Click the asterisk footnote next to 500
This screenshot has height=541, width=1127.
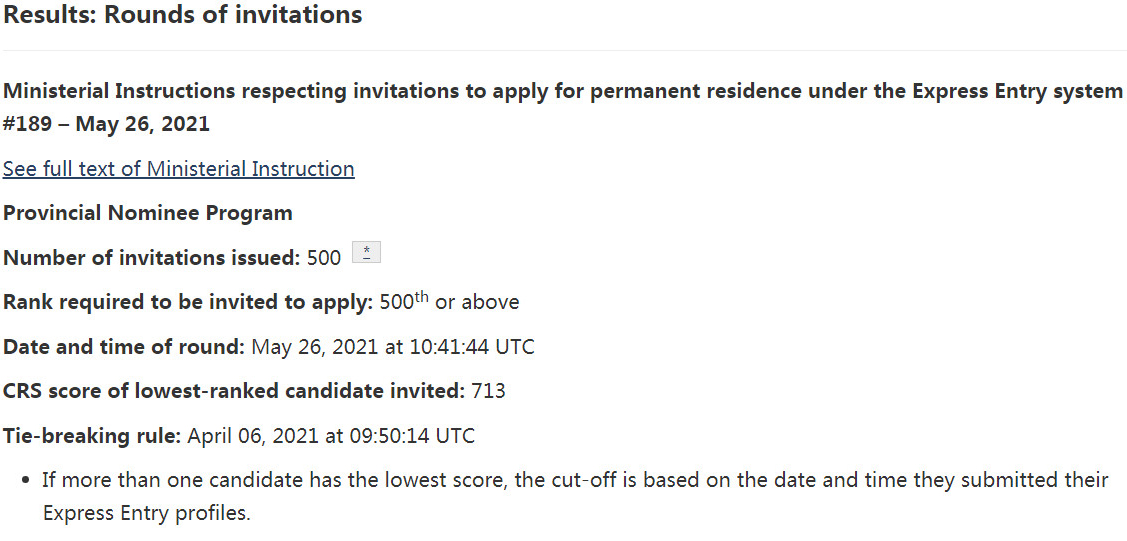tap(367, 255)
